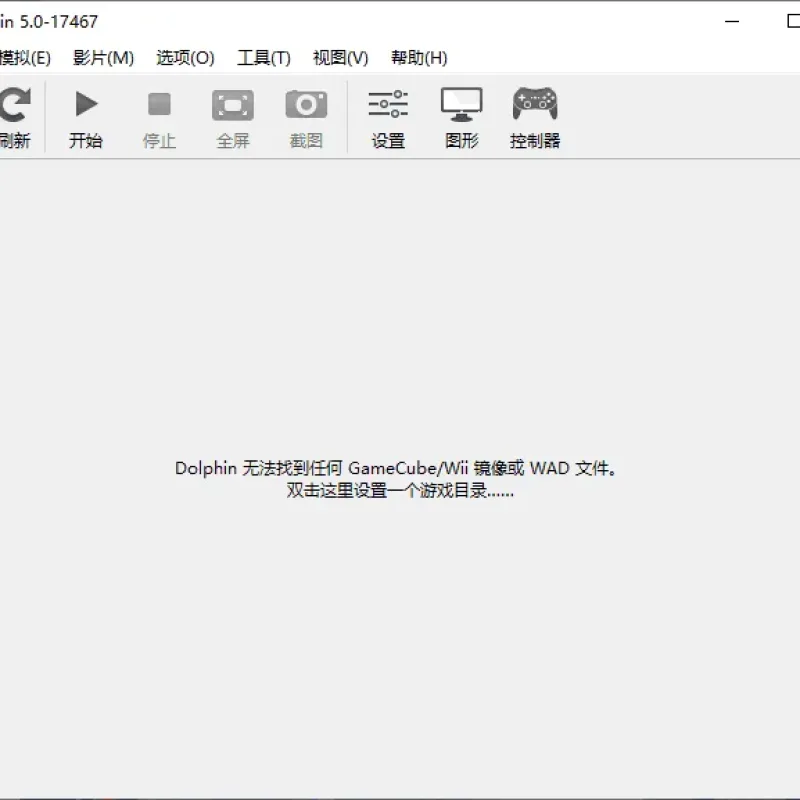Open the 模拟(E) emulation menu
Image resolution: width=800 pixels, height=800 pixels.
pyautogui.click(x=26, y=58)
